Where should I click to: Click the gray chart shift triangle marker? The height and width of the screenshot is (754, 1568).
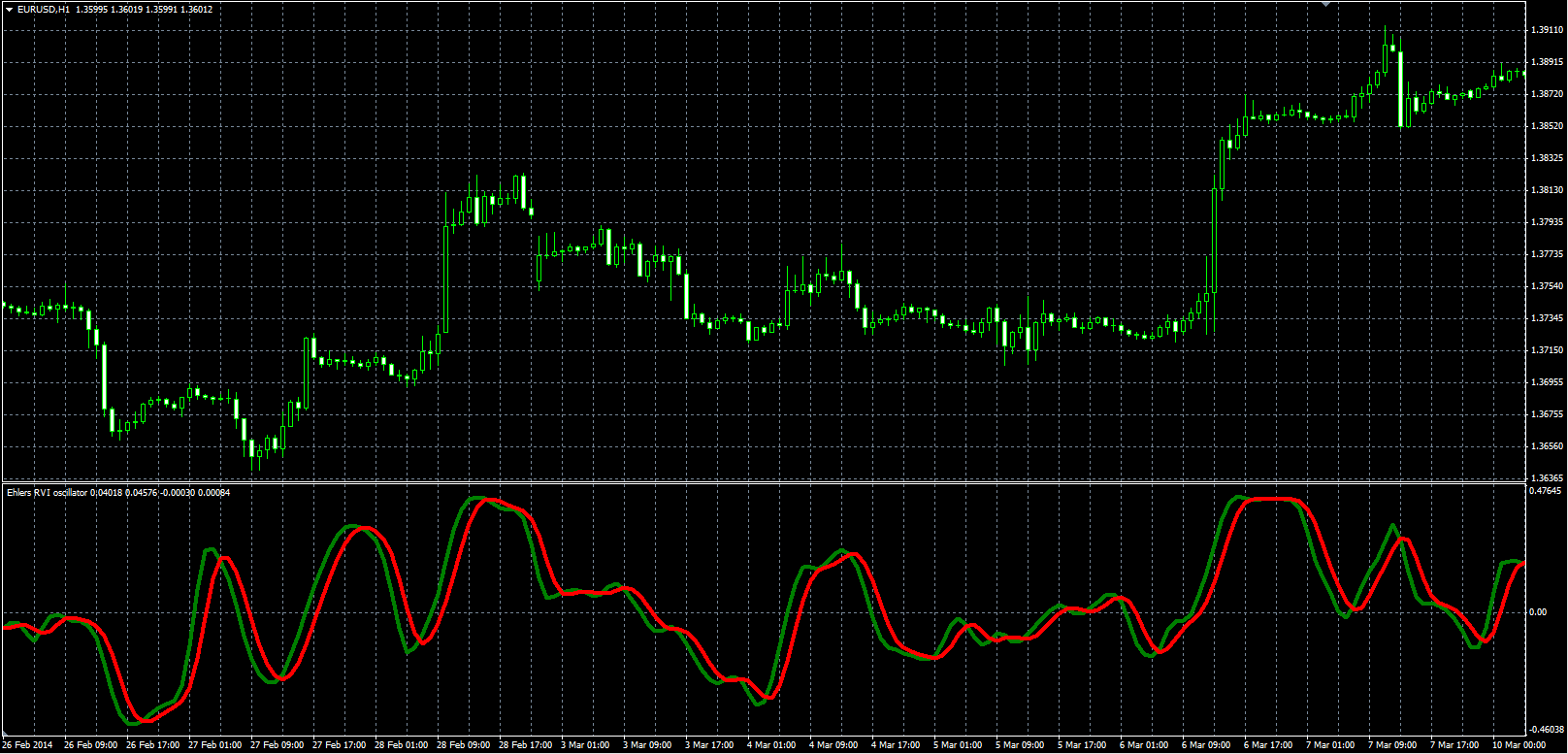(1326, 4)
